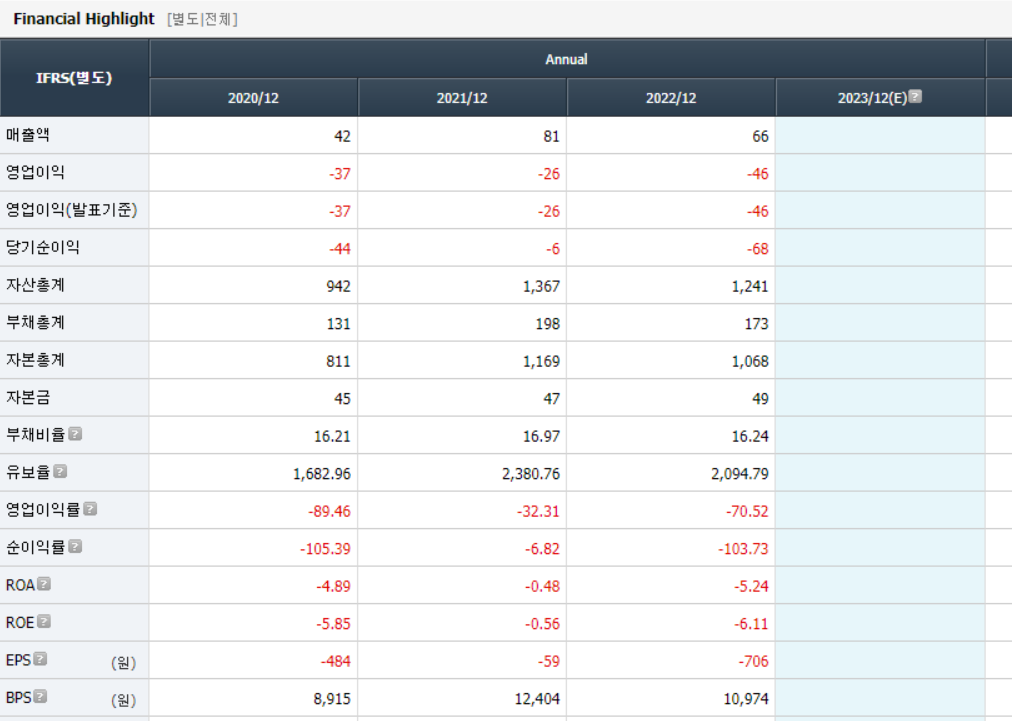The image size is (1012, 721).
Task: Select the ROA row label text
Action: 20,585
